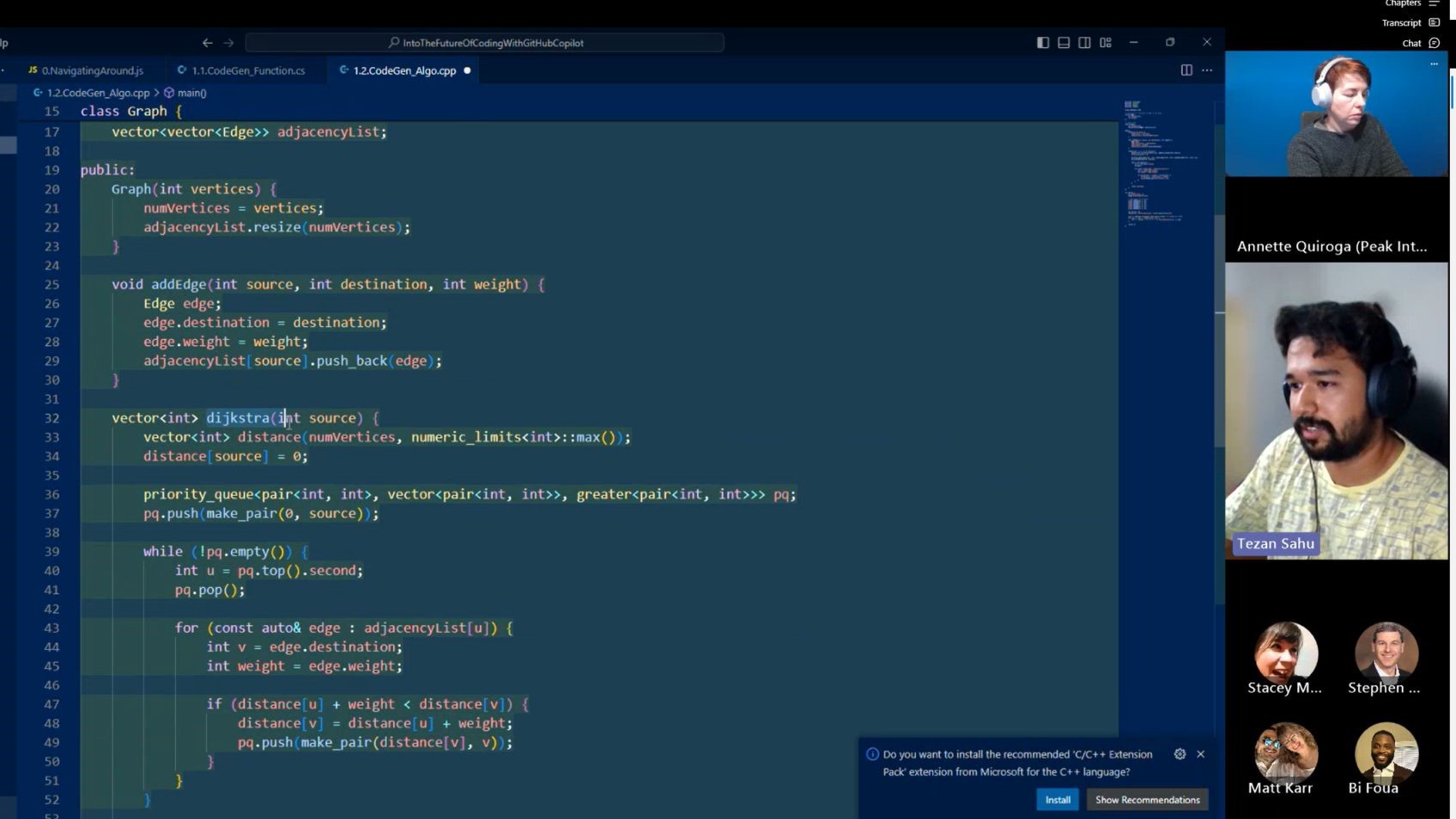This screenshot has height=819, width=1456.
Task: Click the IntoTheFutureOfCodingWithGitHubCopilot search box
Action: click(484, 42)
